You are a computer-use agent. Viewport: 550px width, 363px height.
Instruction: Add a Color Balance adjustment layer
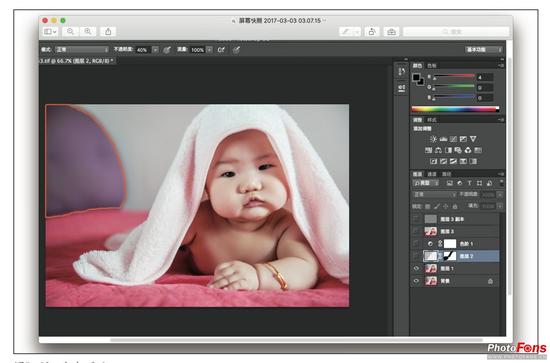click(438, 150)
